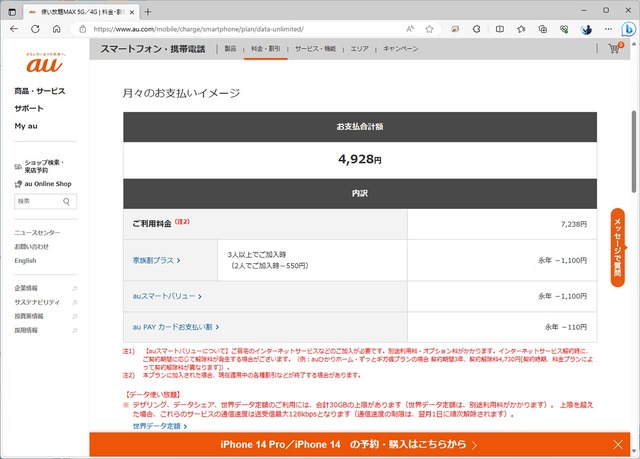Viewport: 640px width, 459px height.
Task: Open the 投資家情報 link
Action: pos(29,316)
